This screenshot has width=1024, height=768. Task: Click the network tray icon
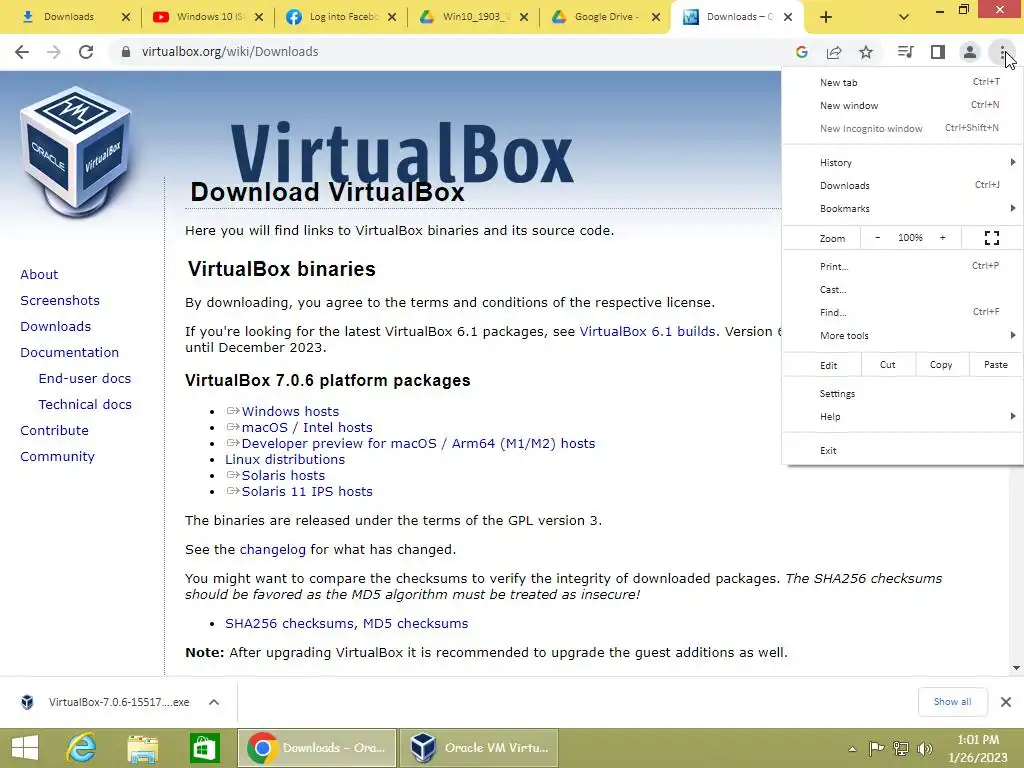click(x=901, y=748)
